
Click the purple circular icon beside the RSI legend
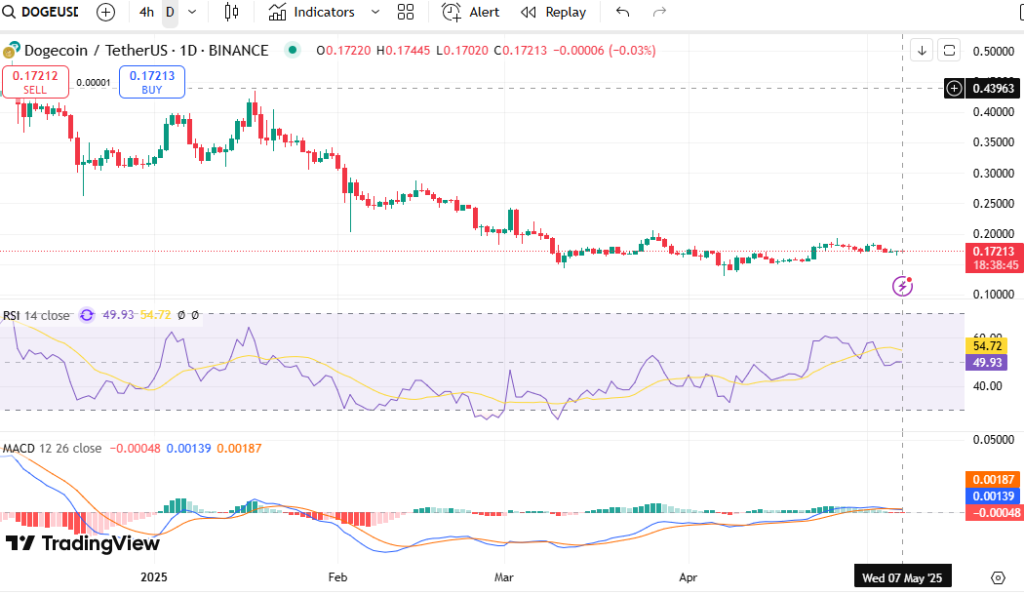87,315
